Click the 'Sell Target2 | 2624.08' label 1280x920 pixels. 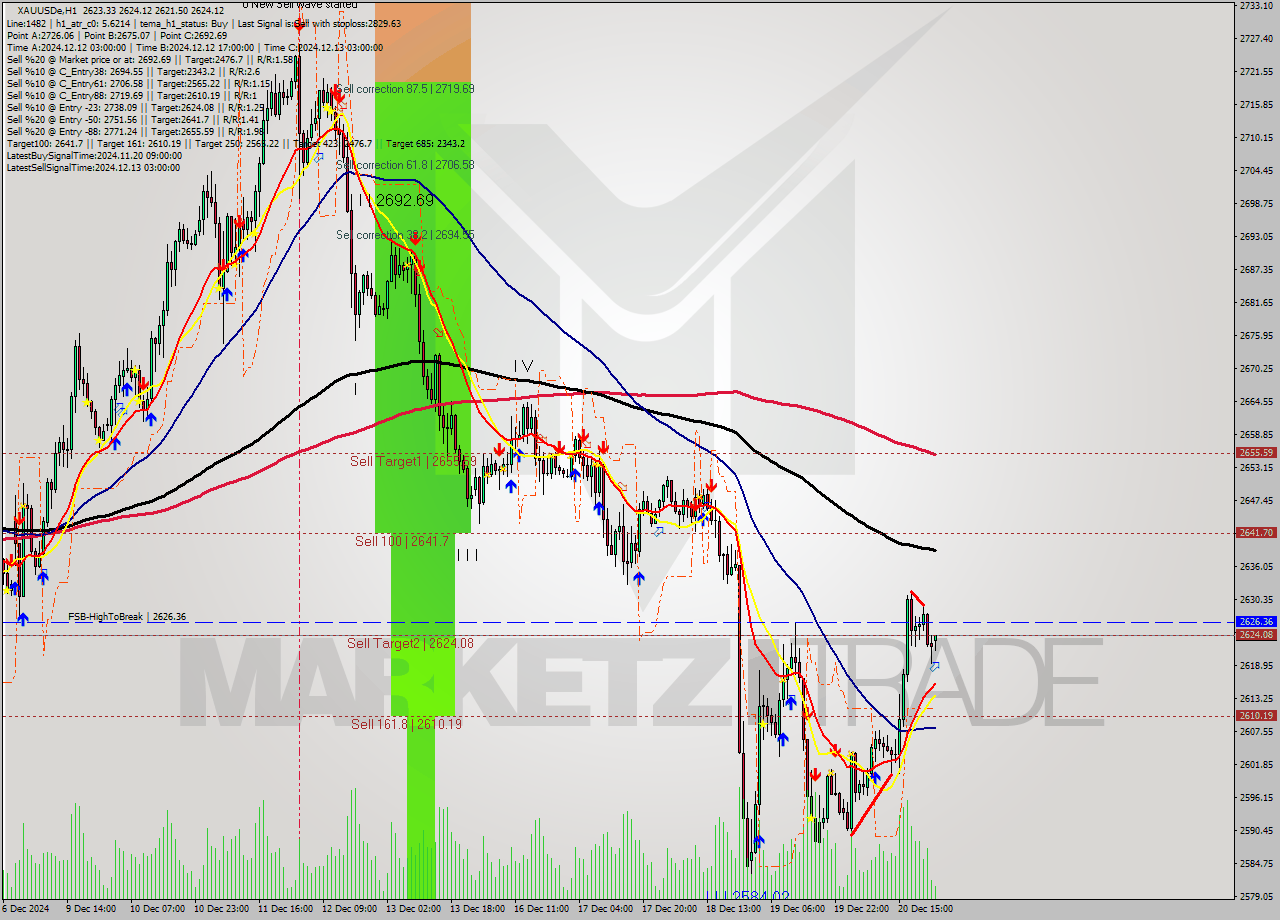click(411, 643)
